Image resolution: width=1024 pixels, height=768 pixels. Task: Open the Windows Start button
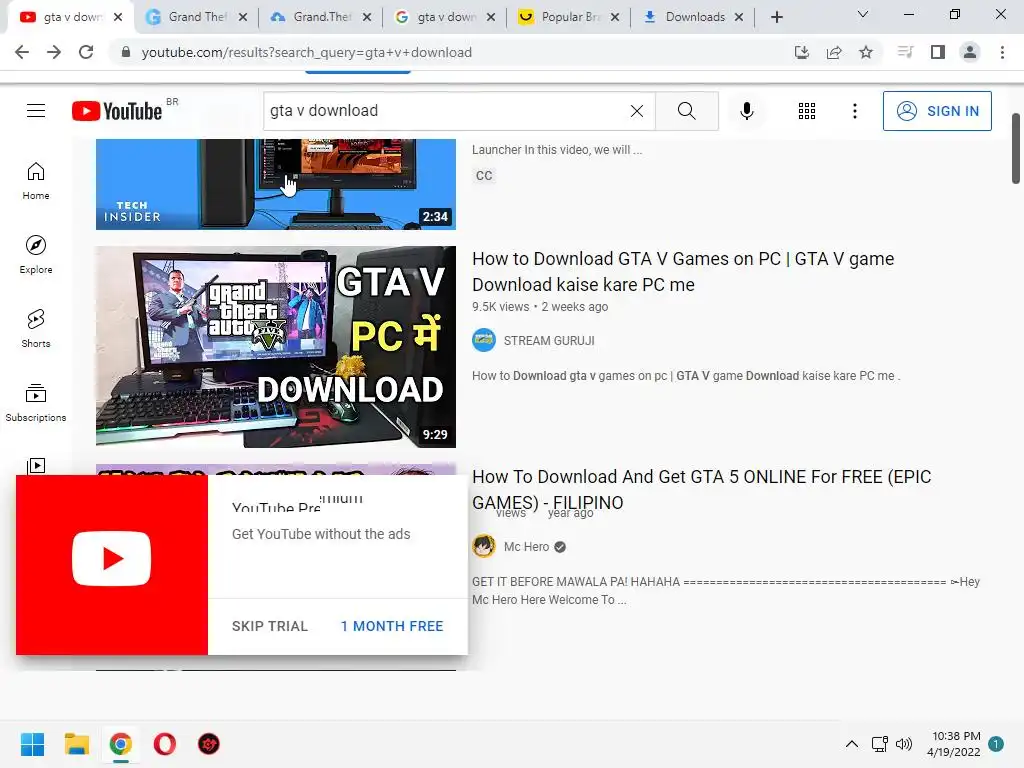[32, 744]
